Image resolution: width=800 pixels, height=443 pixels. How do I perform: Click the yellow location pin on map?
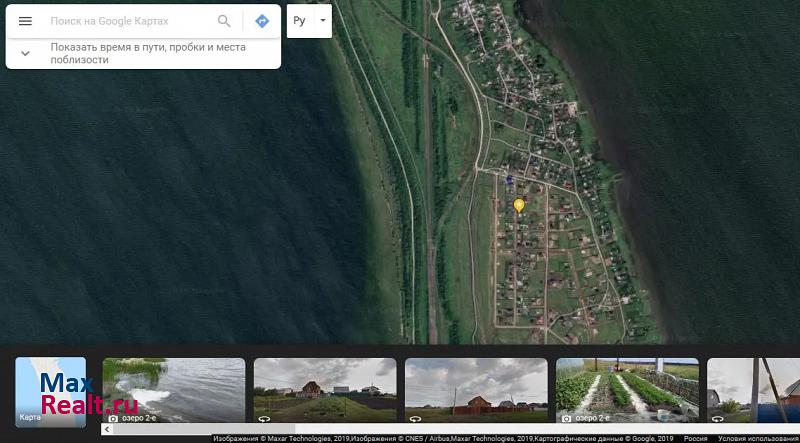[x=519, y=205]
